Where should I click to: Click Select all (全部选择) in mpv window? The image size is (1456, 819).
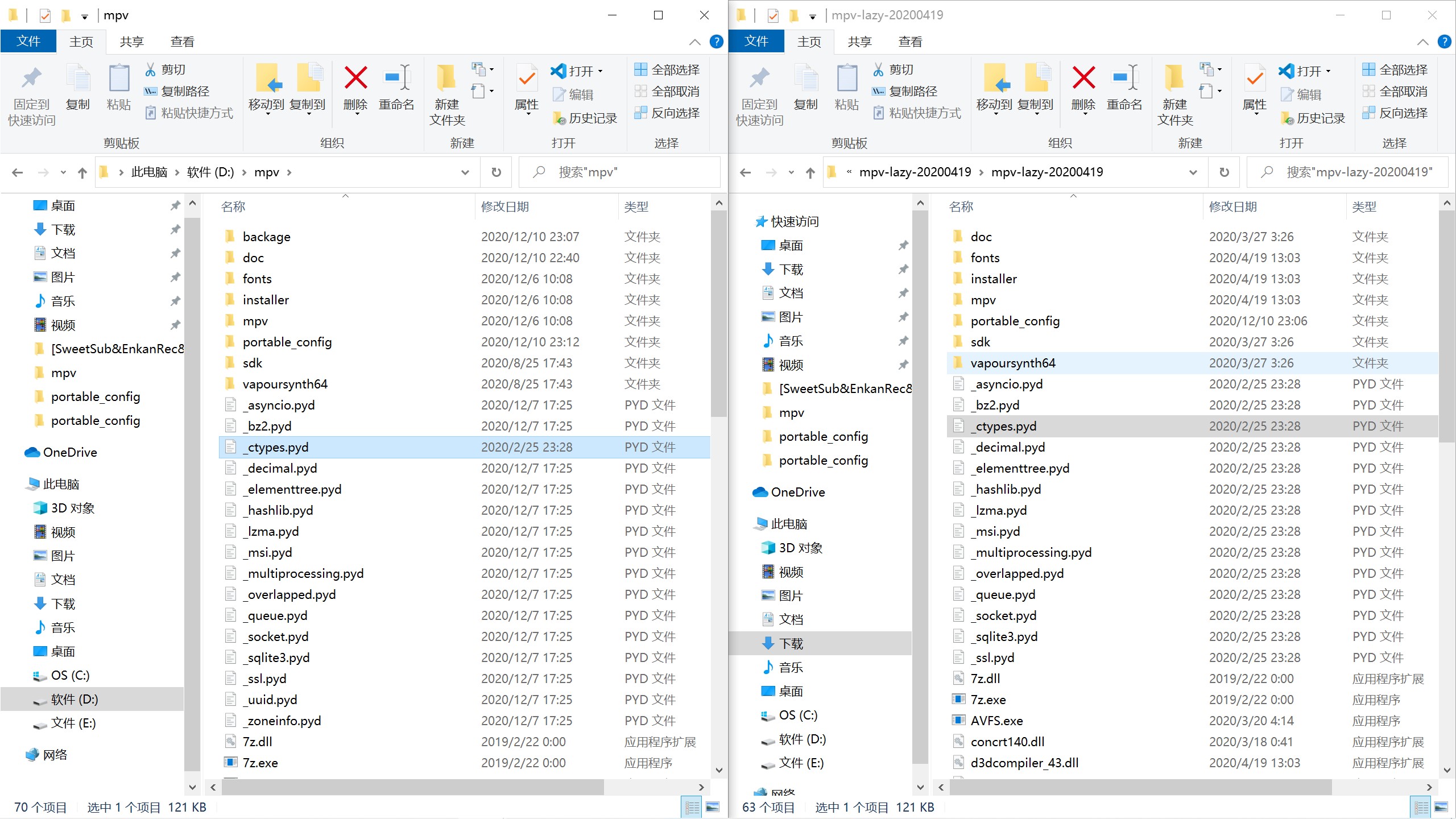(x=667, y=69)
